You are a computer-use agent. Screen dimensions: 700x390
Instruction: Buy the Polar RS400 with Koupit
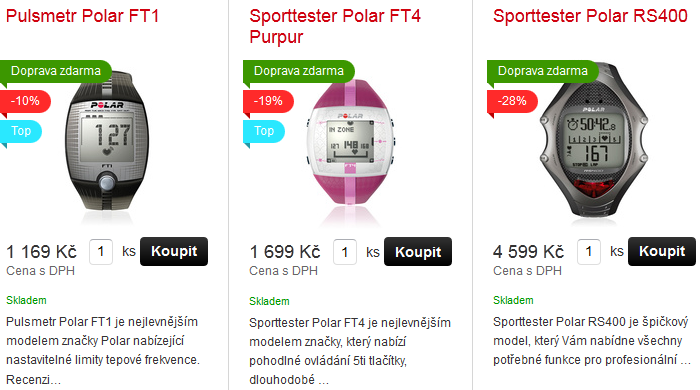[x=662, y=251]
